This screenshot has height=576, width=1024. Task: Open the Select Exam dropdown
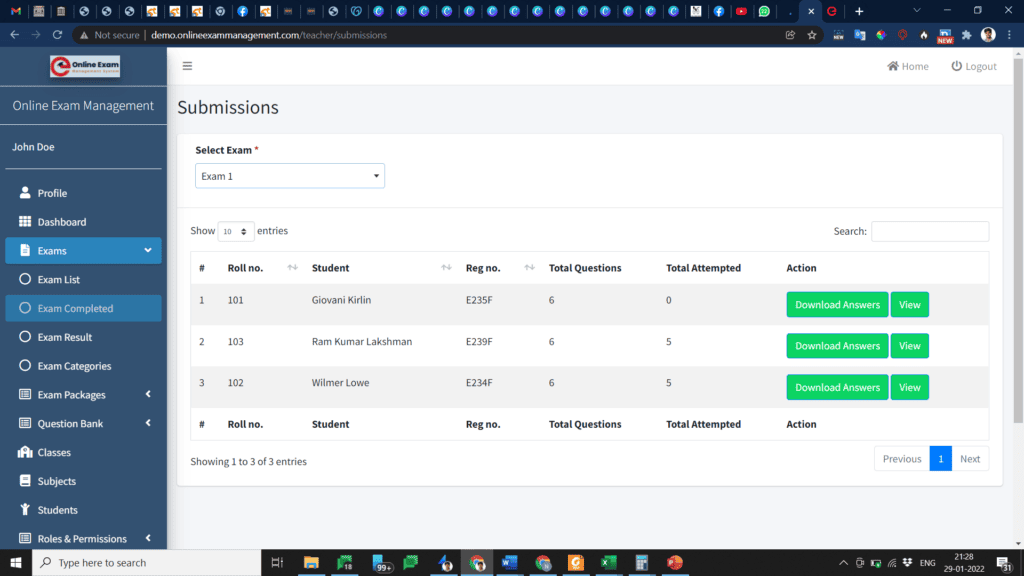(x=289, y=175)
